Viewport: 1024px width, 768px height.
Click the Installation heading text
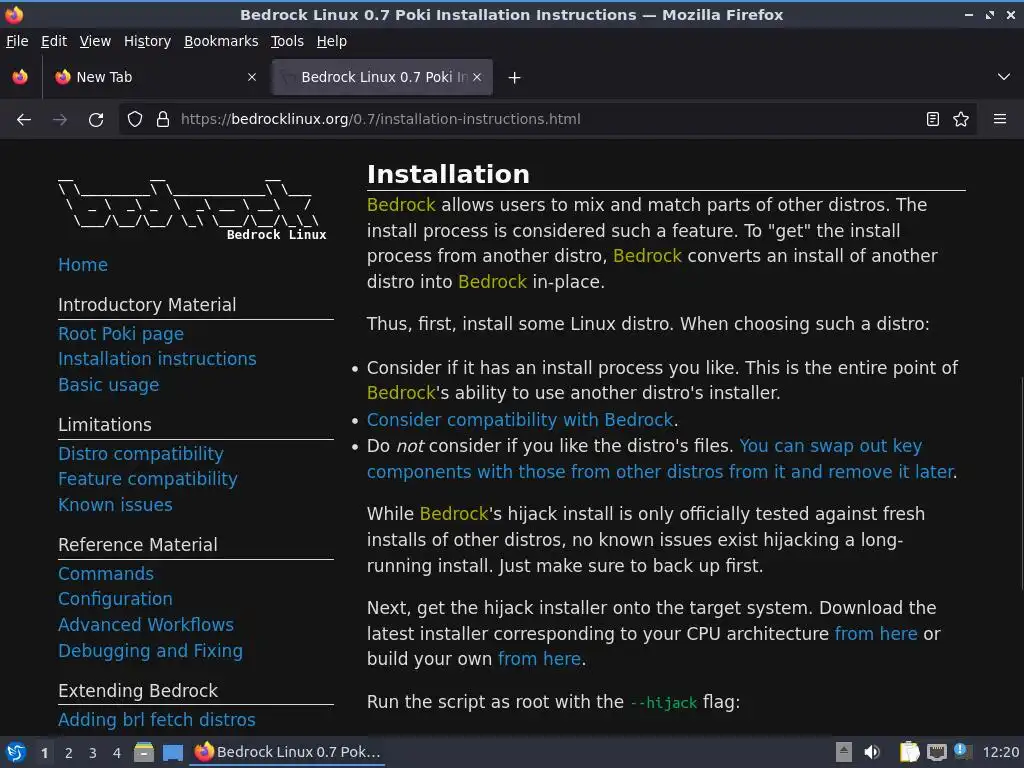click(x=448, y=174)
